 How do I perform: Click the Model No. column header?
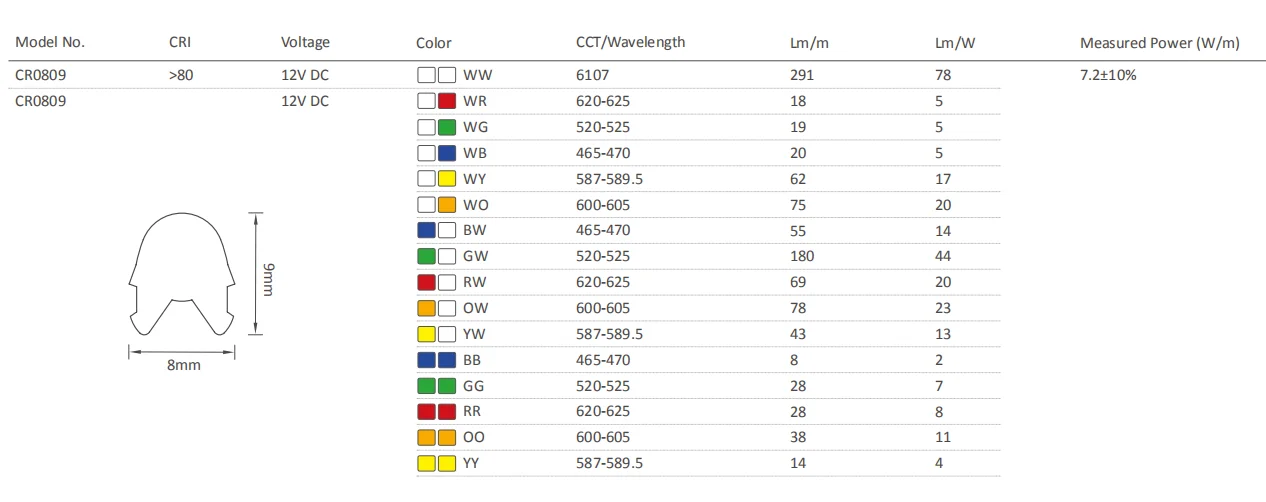50,43
